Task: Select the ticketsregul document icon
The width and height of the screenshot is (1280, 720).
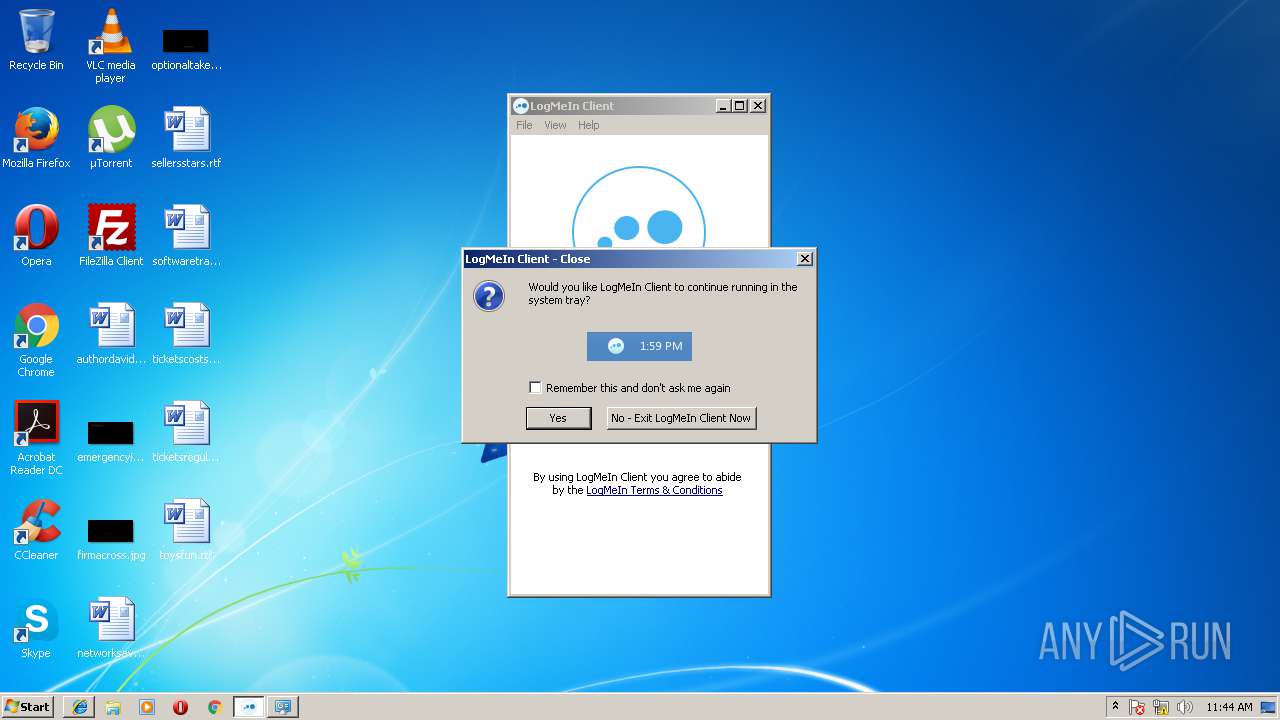Action: pyautogui.click(x=186, y=432)
